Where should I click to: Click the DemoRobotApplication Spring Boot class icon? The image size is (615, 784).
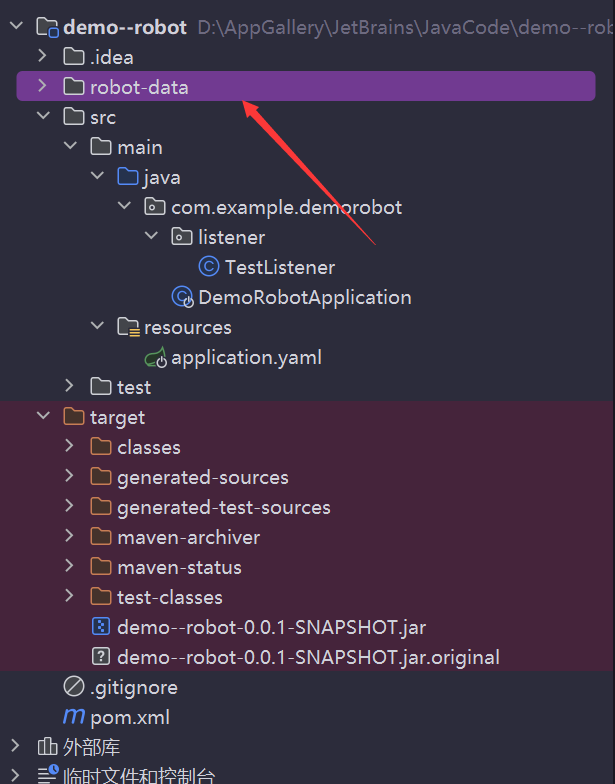182,297
